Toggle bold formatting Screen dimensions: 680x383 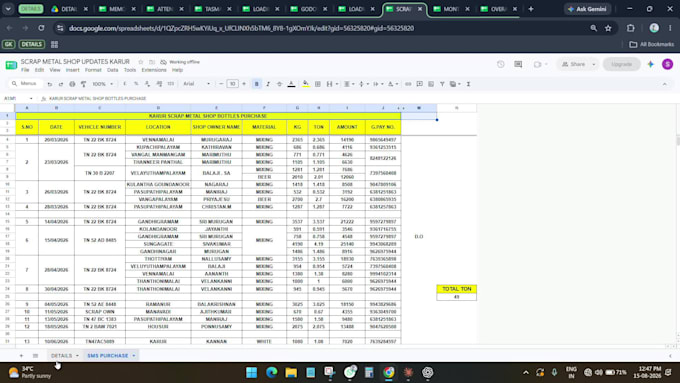point(256,84)
